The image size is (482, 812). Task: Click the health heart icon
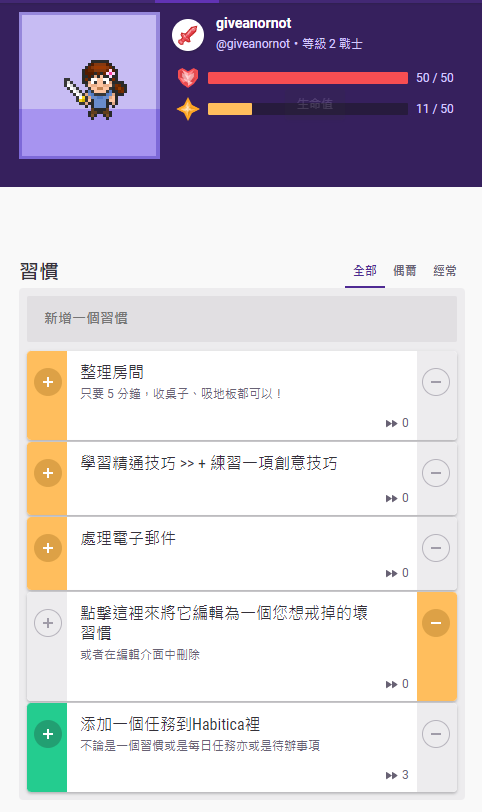click(188, 78)
